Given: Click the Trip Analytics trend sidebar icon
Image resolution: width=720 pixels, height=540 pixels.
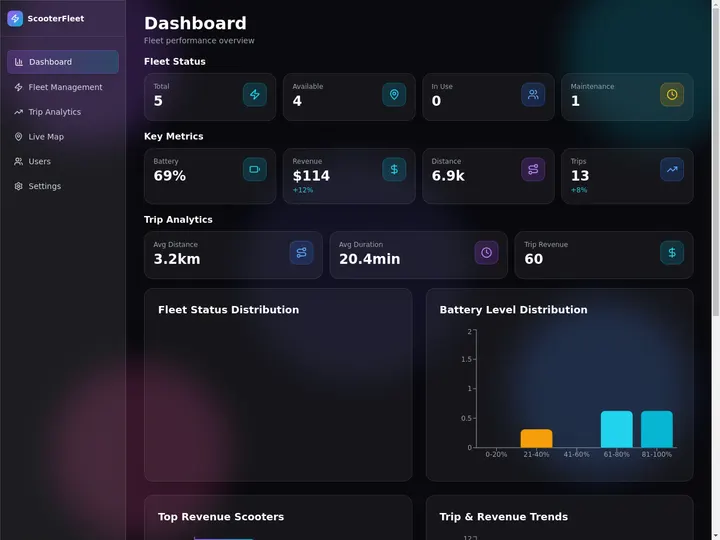Looking at the screenshot, I should [18, 112].
